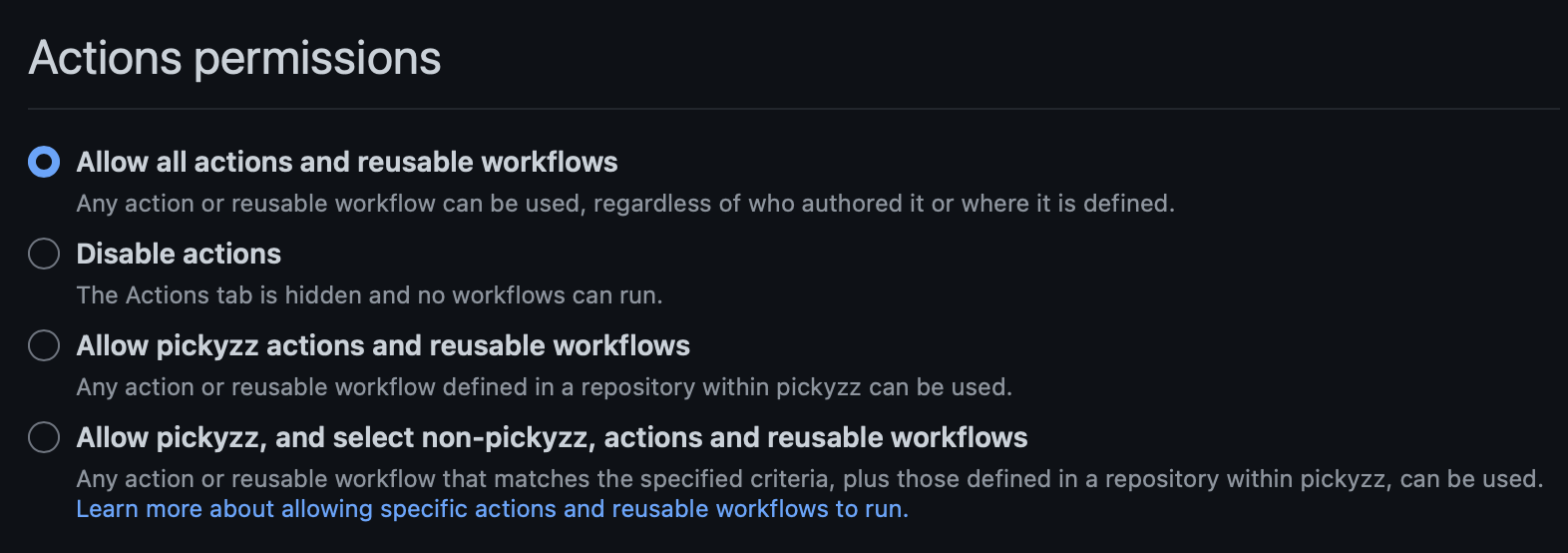The width and height of the screenshot is (1568, 553).
Task: Pick the 'Allow pickyzz, and select non-pickyzz' radio button
Action: tap(44, 437)
